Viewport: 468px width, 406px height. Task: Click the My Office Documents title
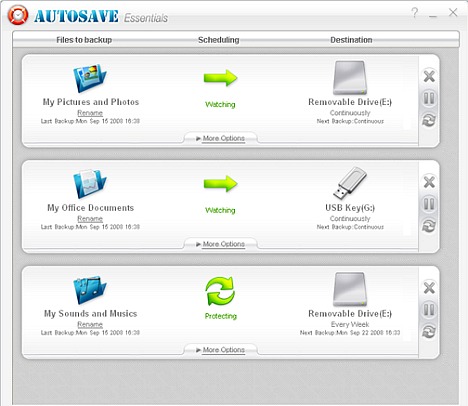point(90,208)
